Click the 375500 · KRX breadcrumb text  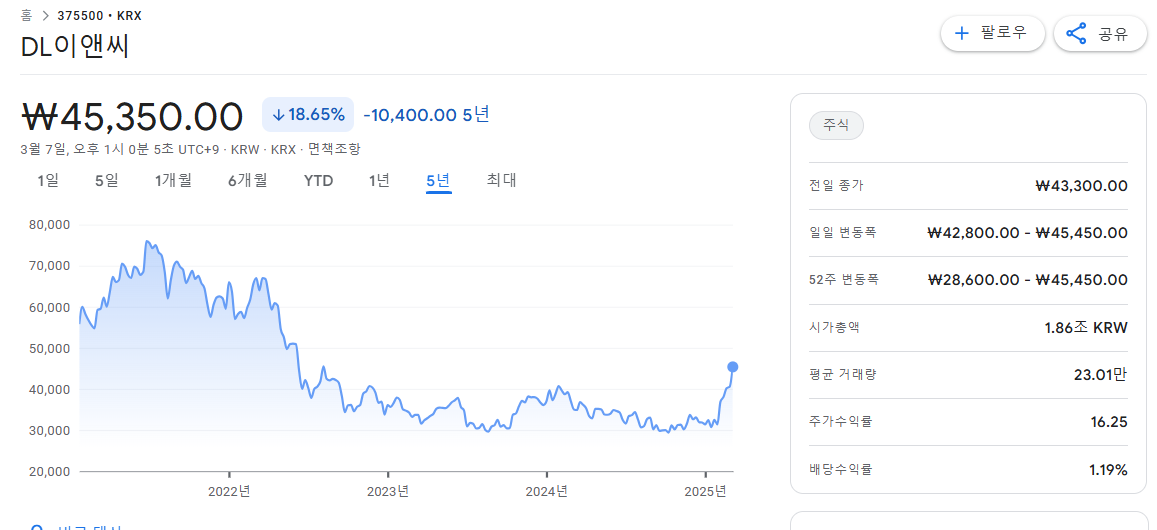100,14
